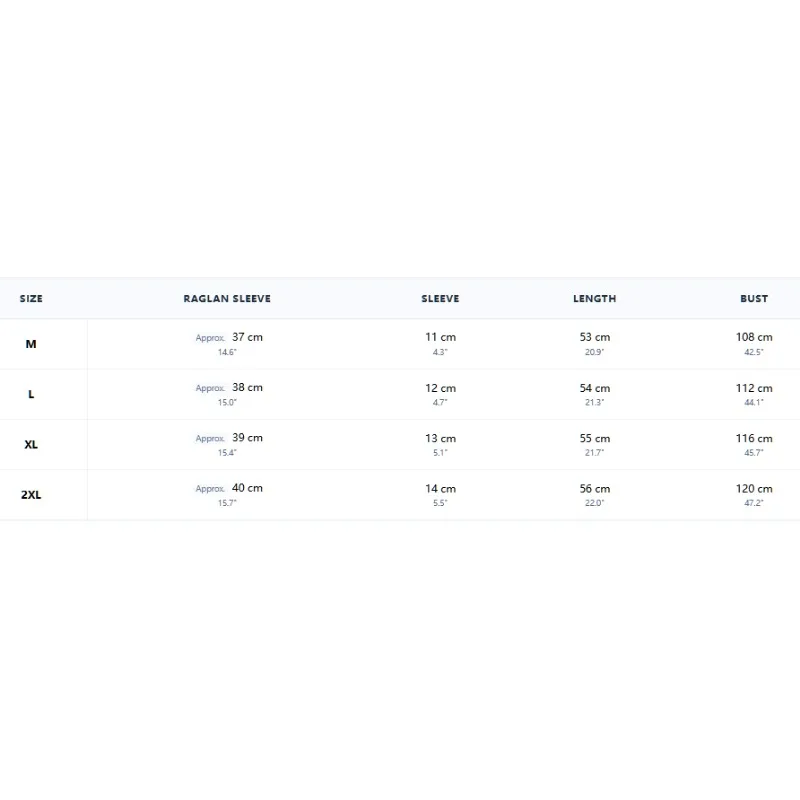Click the 11 cm sleeve value
The image size is (800, 800).
pyautogui.click(x=440, y=337)
